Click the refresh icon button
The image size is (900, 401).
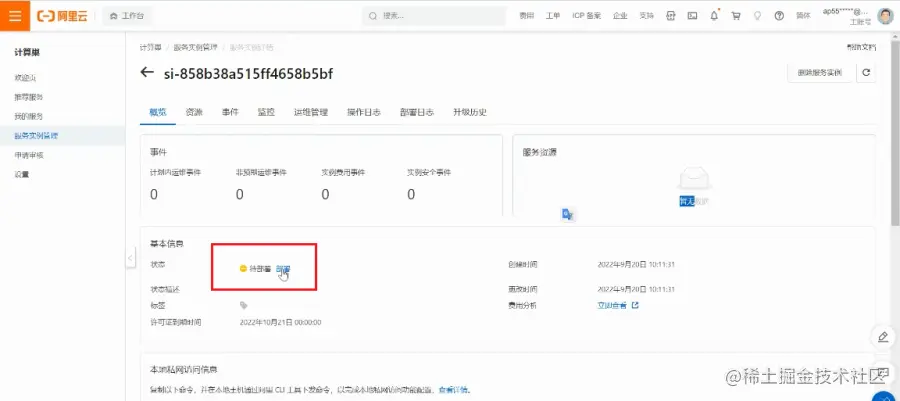coord(866,73)
